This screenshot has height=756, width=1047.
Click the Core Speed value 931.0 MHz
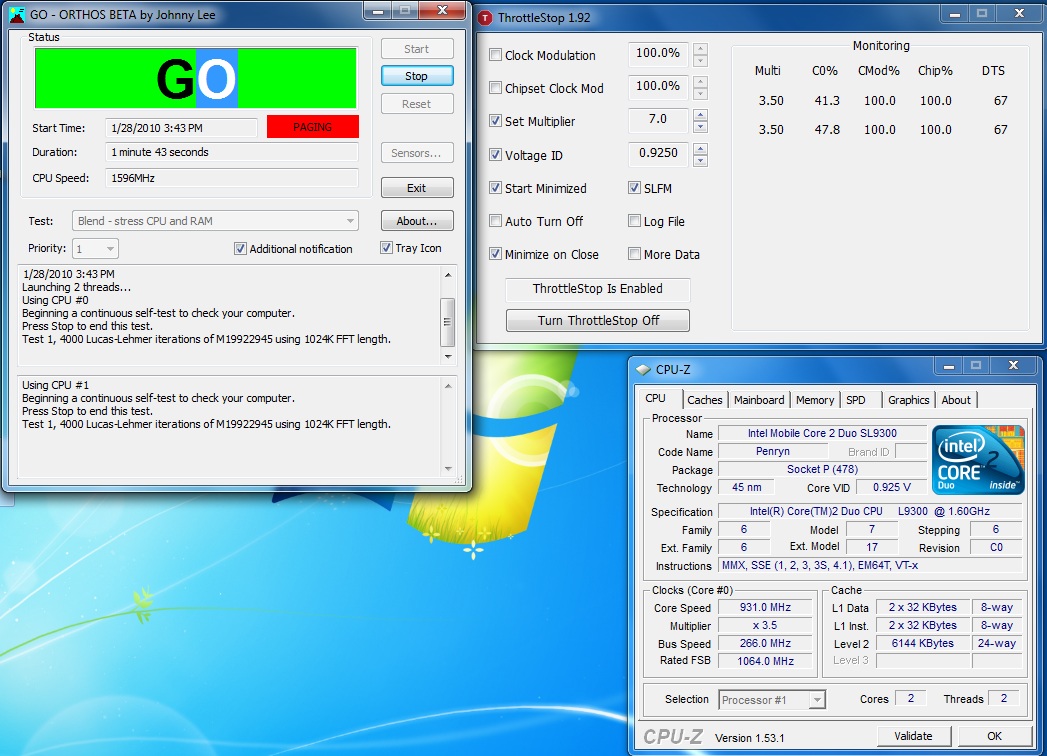point(765,608)
